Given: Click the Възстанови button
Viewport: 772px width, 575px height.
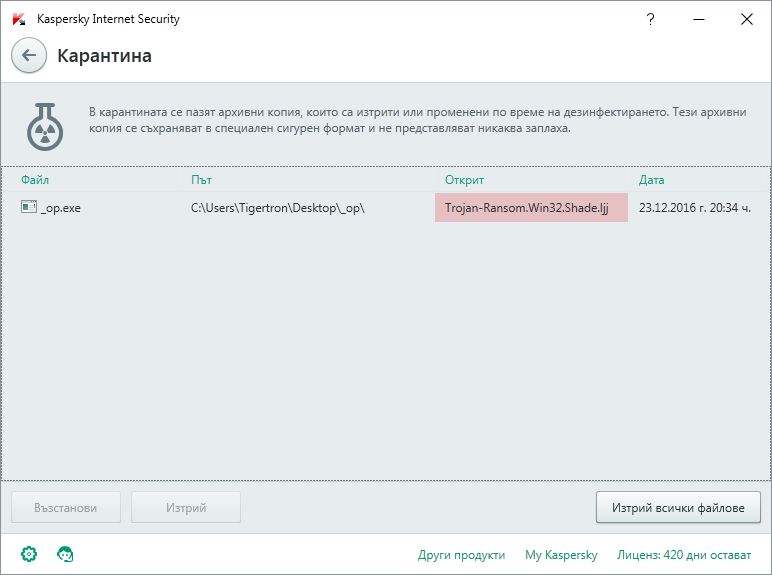Looking at the screenshot, I should [66, 507].
